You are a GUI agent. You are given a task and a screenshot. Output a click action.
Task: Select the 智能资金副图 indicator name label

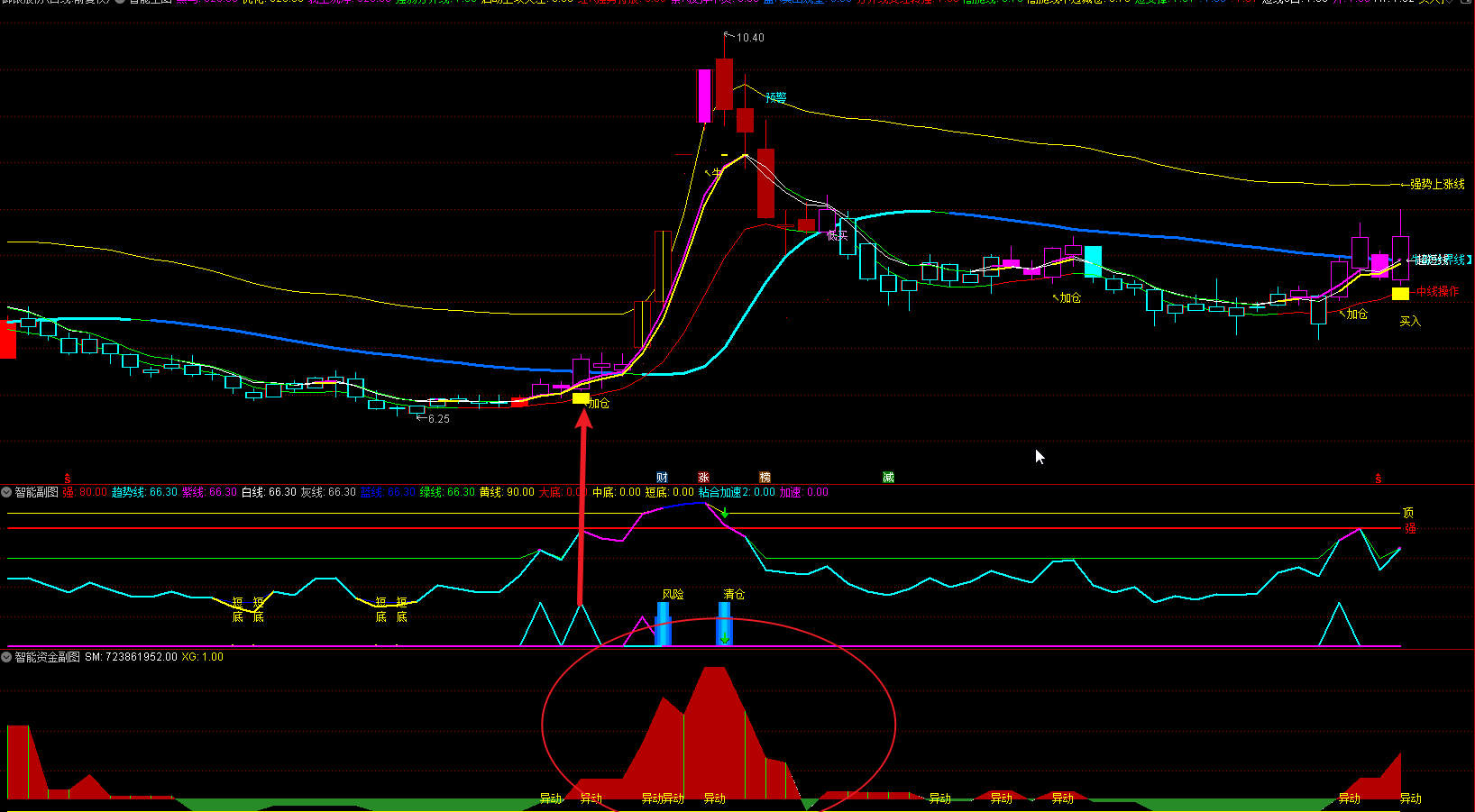pyautogui.click(x=47, y=657)
